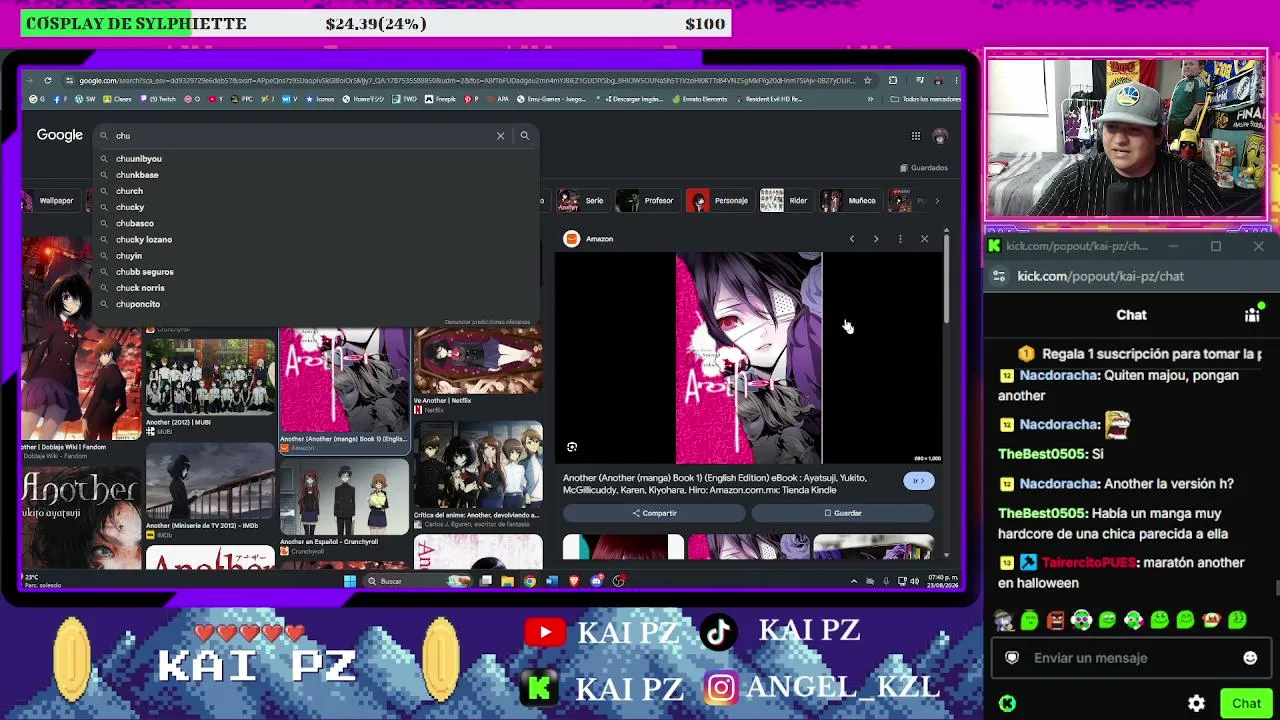
Task: Filter images by the Profesor chip
Action: pyautogui.click(x=646, y=201)
